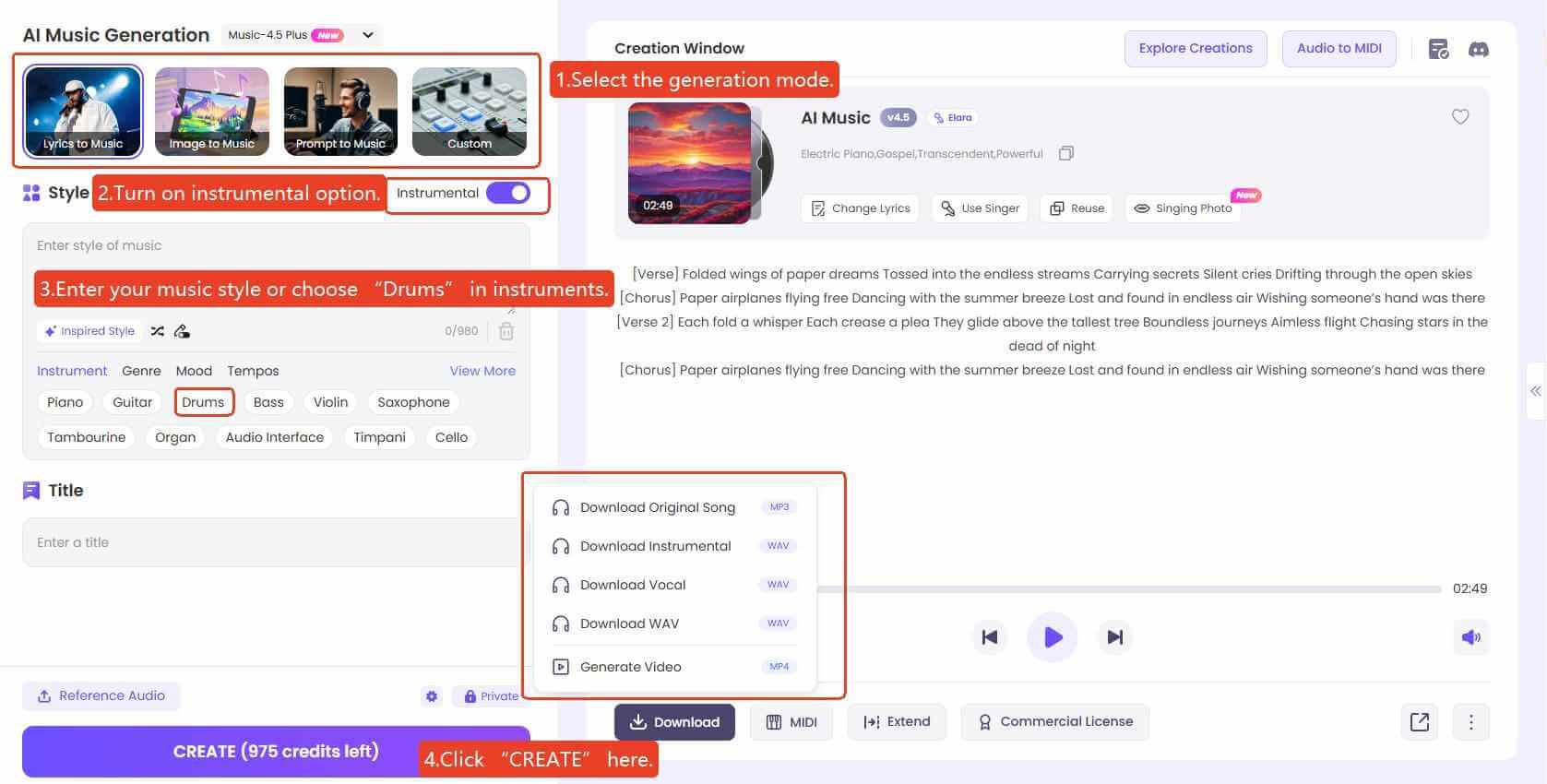This screenshot has width=1547, height=784.
Task: Select Piano instrument tag
Action: coord(65,402)
